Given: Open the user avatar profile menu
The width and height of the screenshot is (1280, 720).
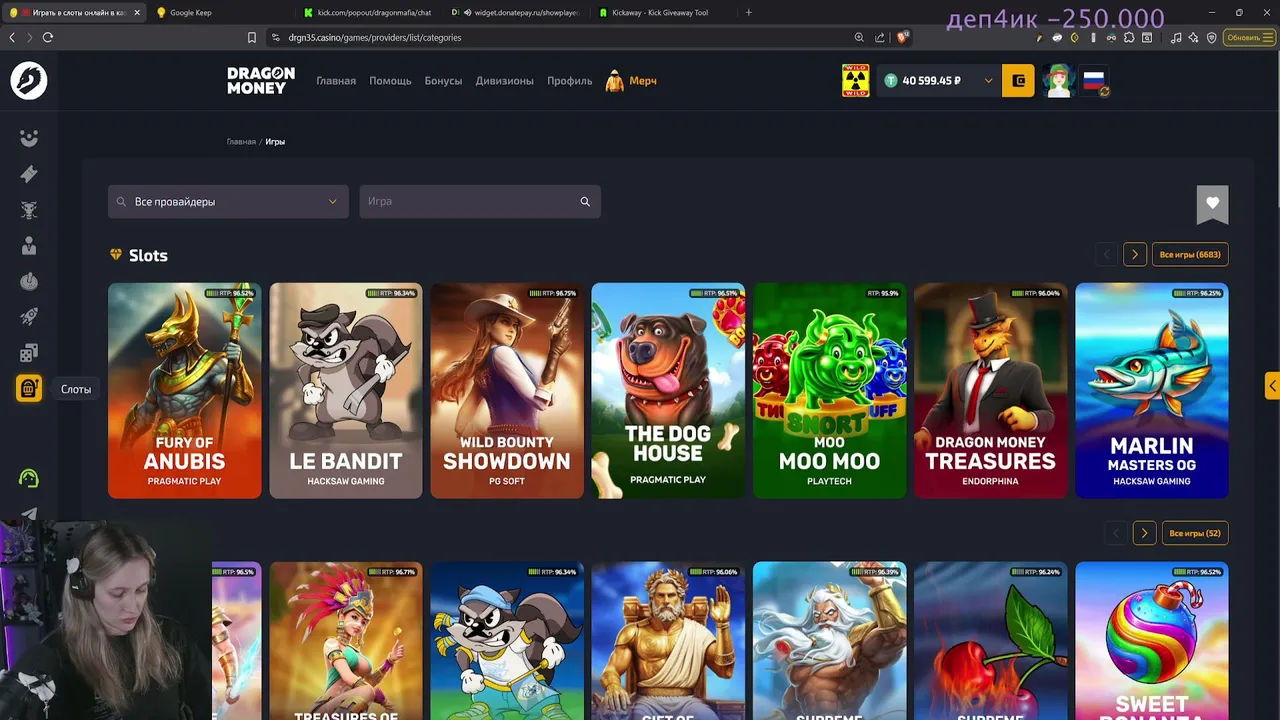Looking at the screenshot, I should (x=1058, y=81).
